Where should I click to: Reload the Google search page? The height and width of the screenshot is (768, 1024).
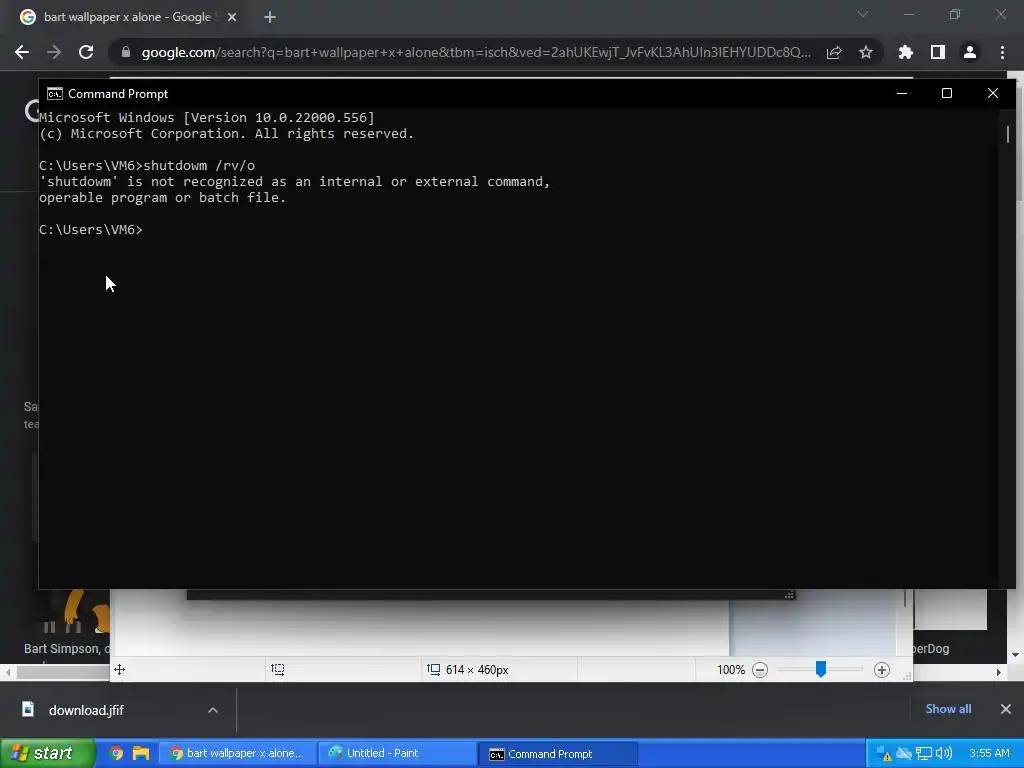click(86, 52)
